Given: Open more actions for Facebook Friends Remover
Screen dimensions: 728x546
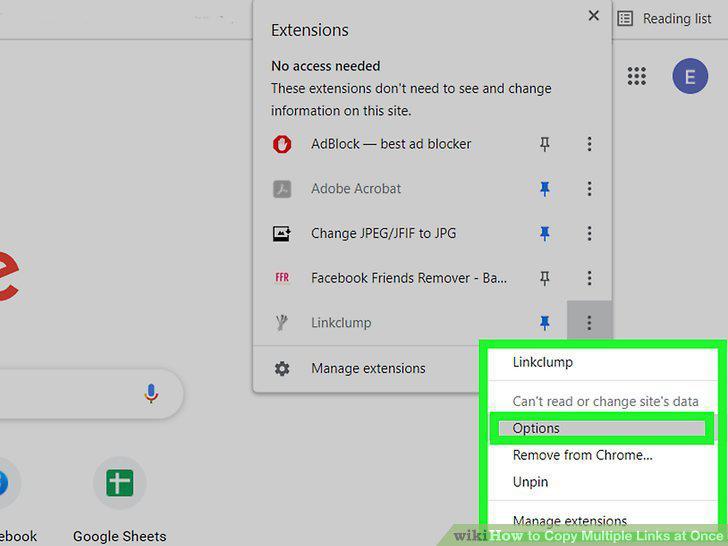Looking at the screenshot, I should [589, 278].
